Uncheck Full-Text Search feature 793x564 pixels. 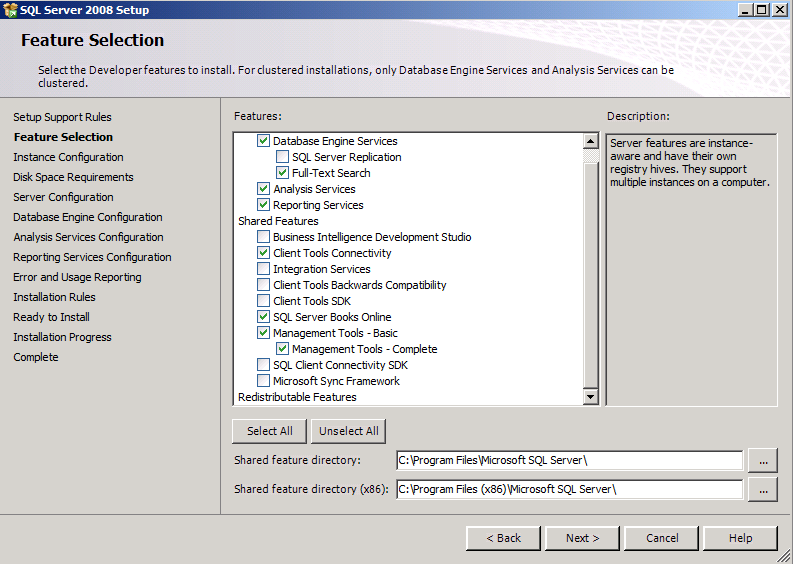282,173
